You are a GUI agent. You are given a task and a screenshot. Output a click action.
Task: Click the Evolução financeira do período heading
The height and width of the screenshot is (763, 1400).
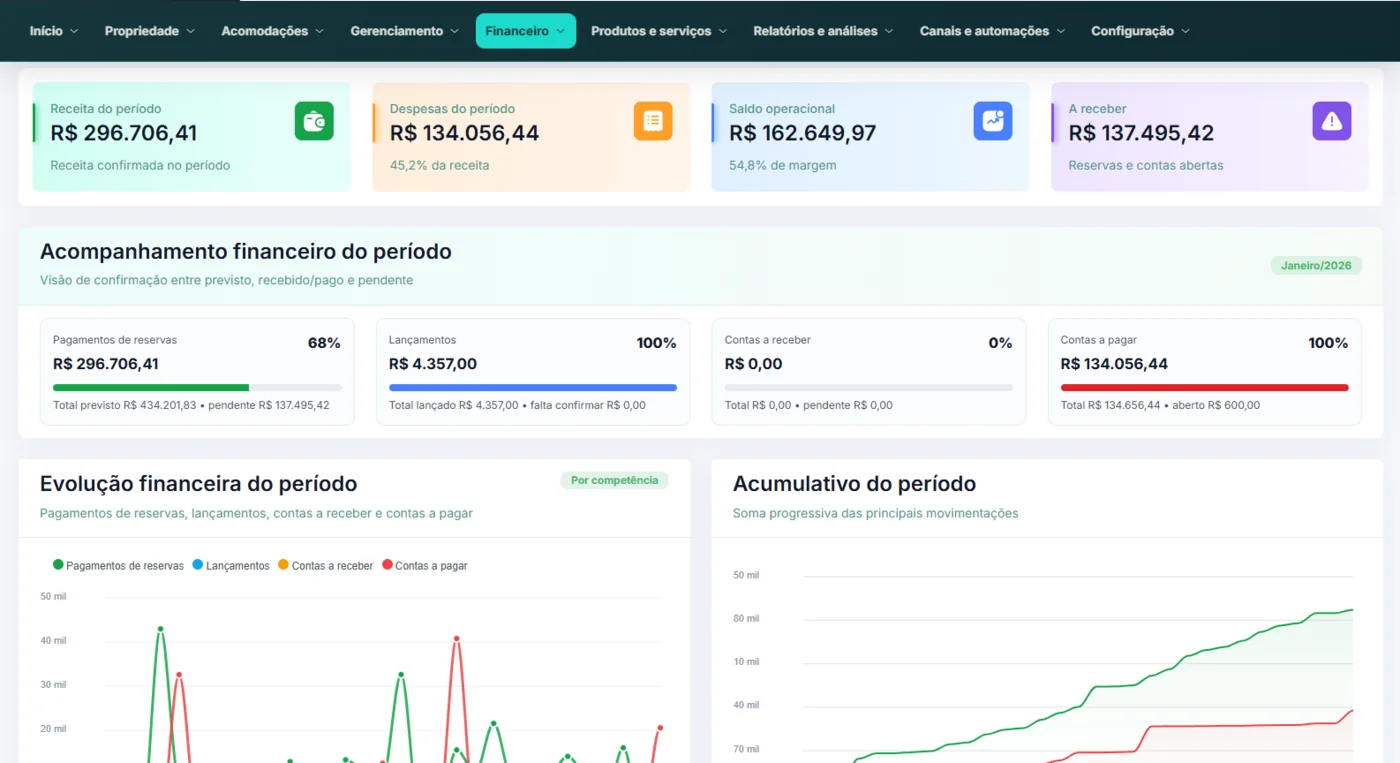pos(198,484)
